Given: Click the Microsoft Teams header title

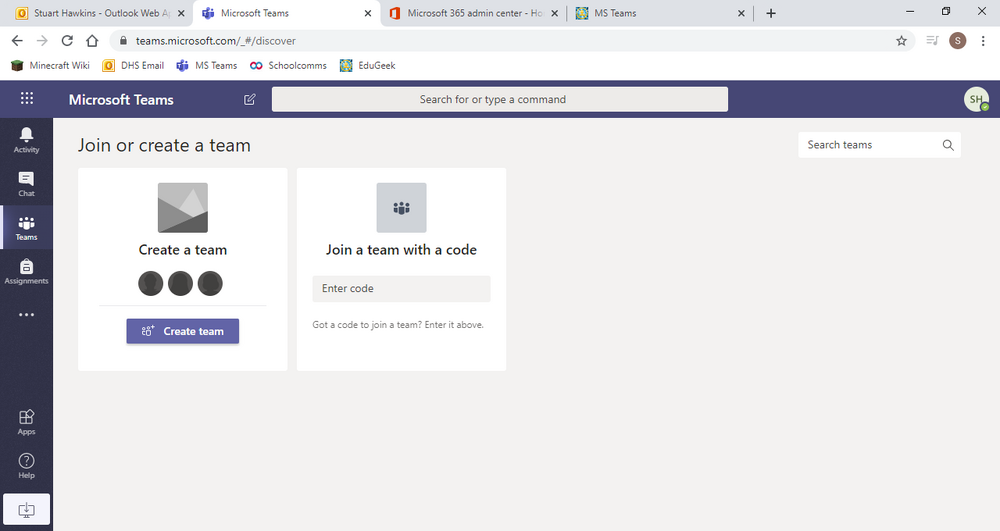Looking at the screenshot, I should (121, 99).
